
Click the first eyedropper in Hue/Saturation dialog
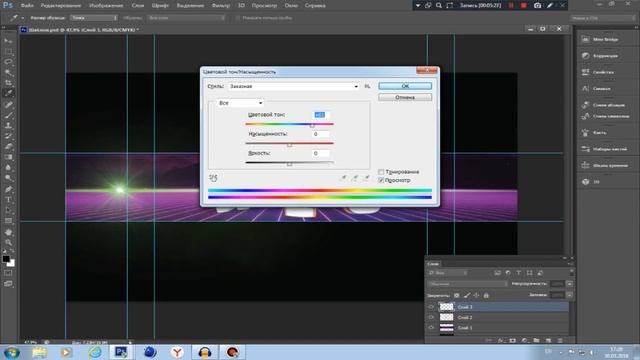(343, 178)
